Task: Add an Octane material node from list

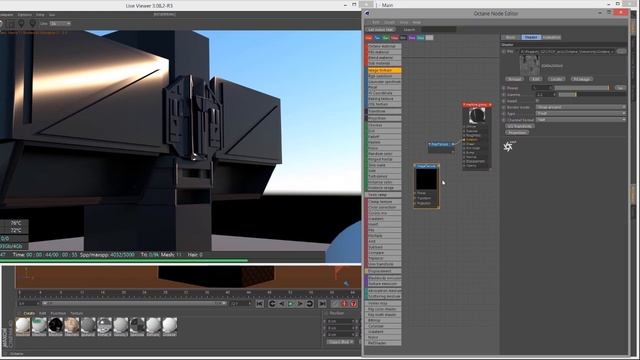Action: [x=384, y=47]
